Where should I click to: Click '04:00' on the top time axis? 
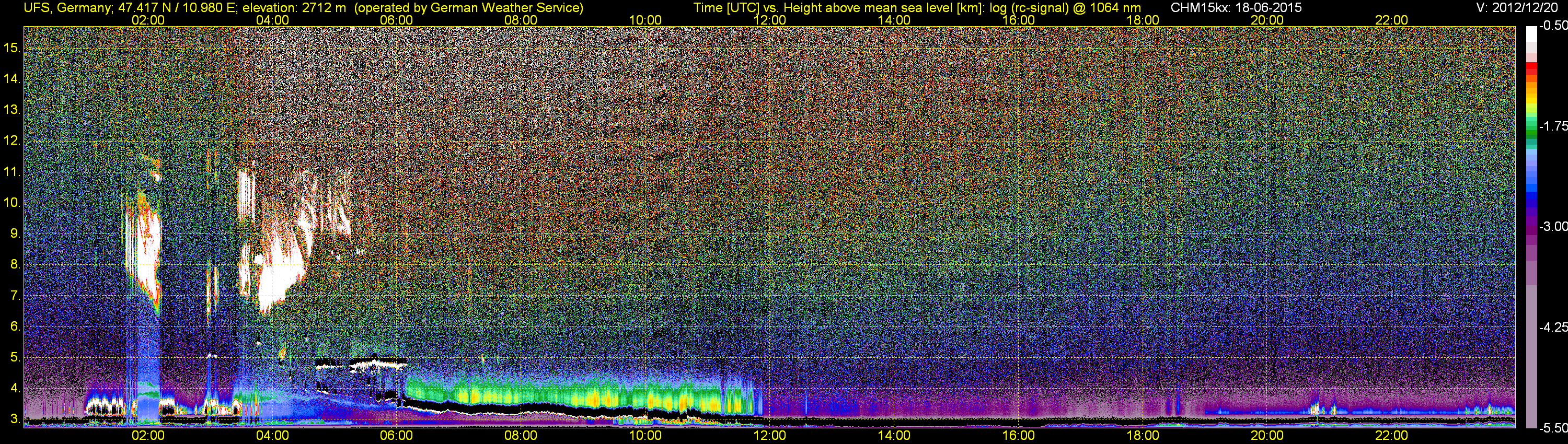click(272, 20)
